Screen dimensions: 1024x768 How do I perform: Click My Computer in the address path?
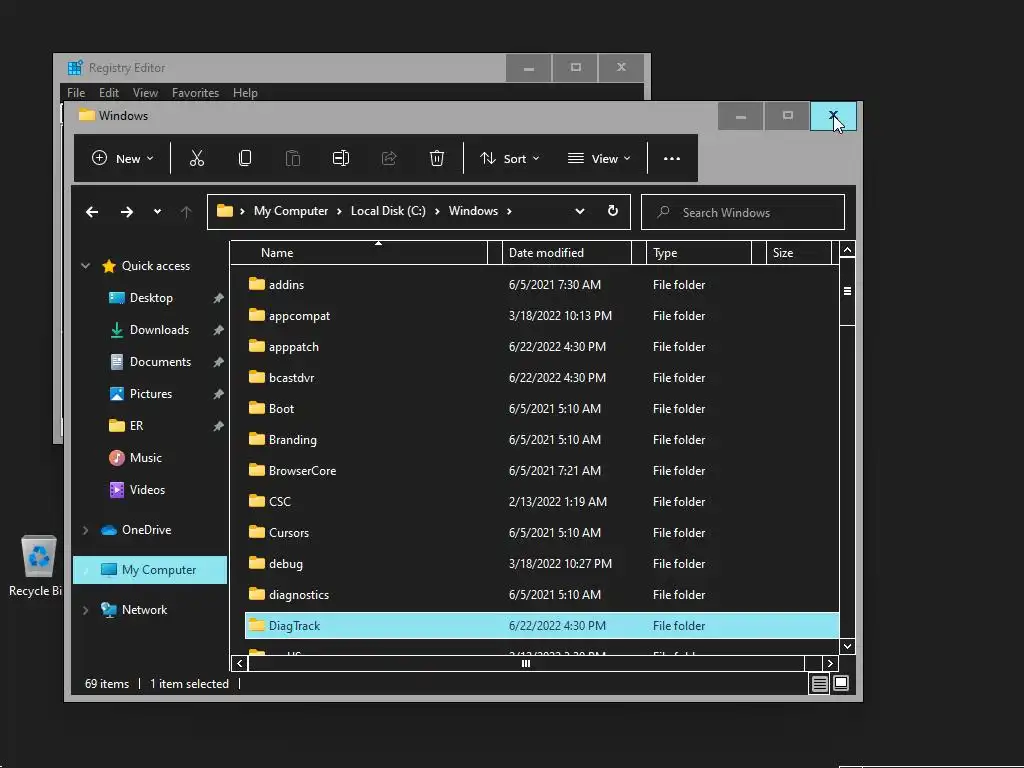291,211
